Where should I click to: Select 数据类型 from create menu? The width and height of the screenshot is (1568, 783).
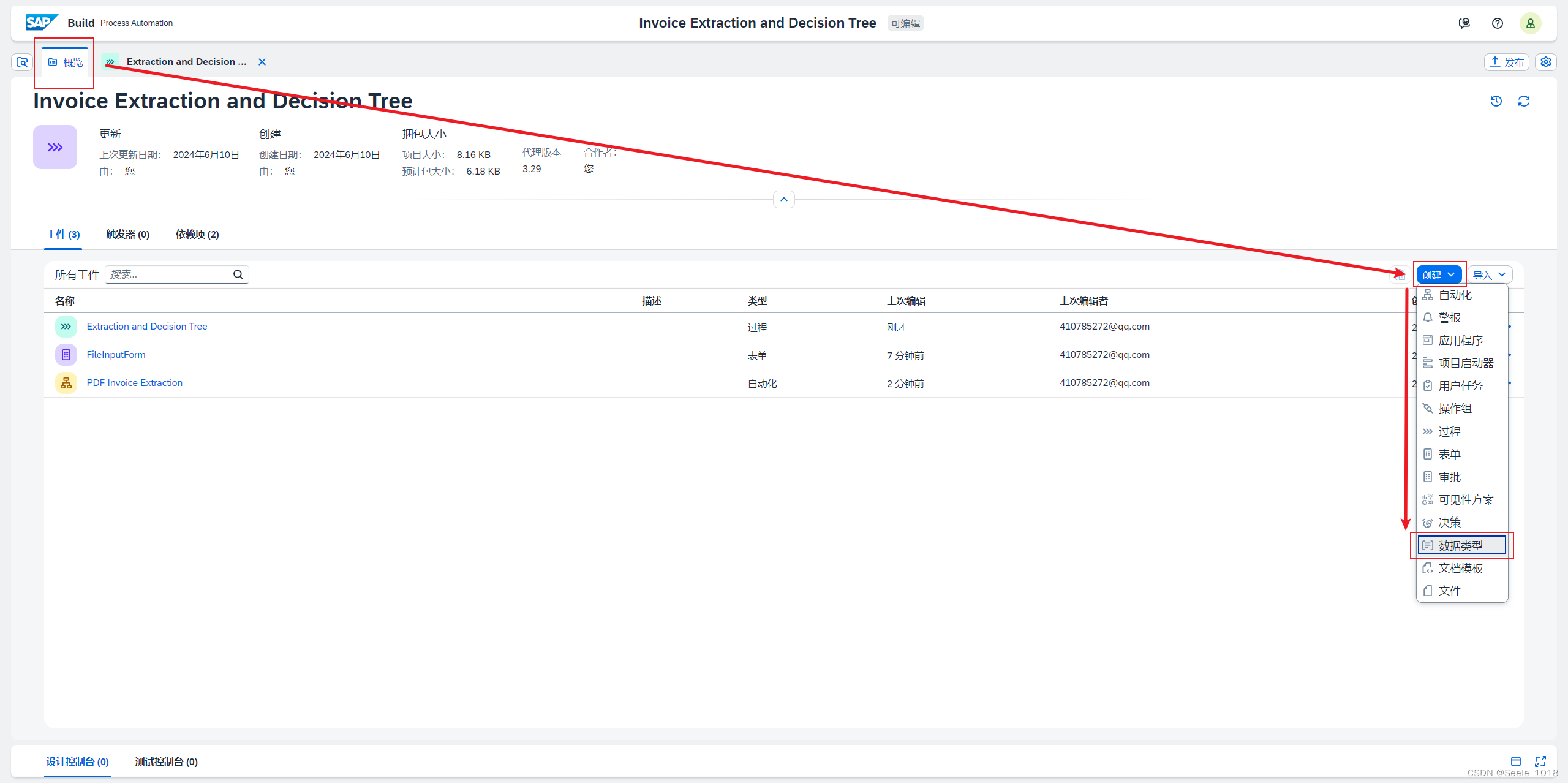tap(1462, 545)
